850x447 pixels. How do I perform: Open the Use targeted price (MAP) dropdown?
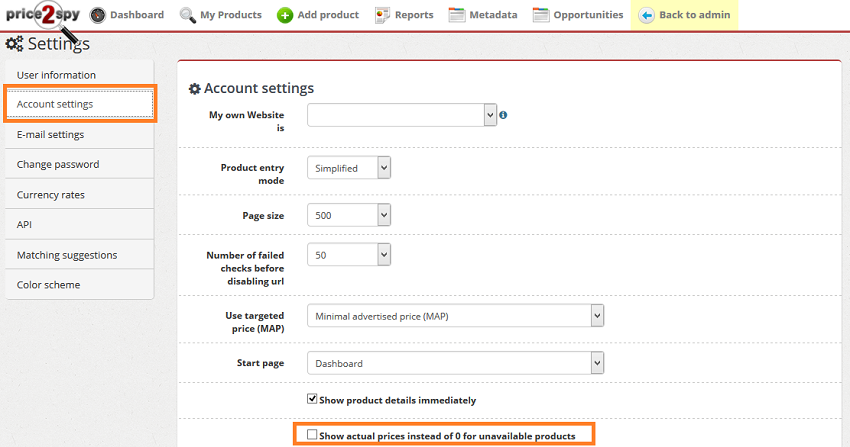coord(455,316)
